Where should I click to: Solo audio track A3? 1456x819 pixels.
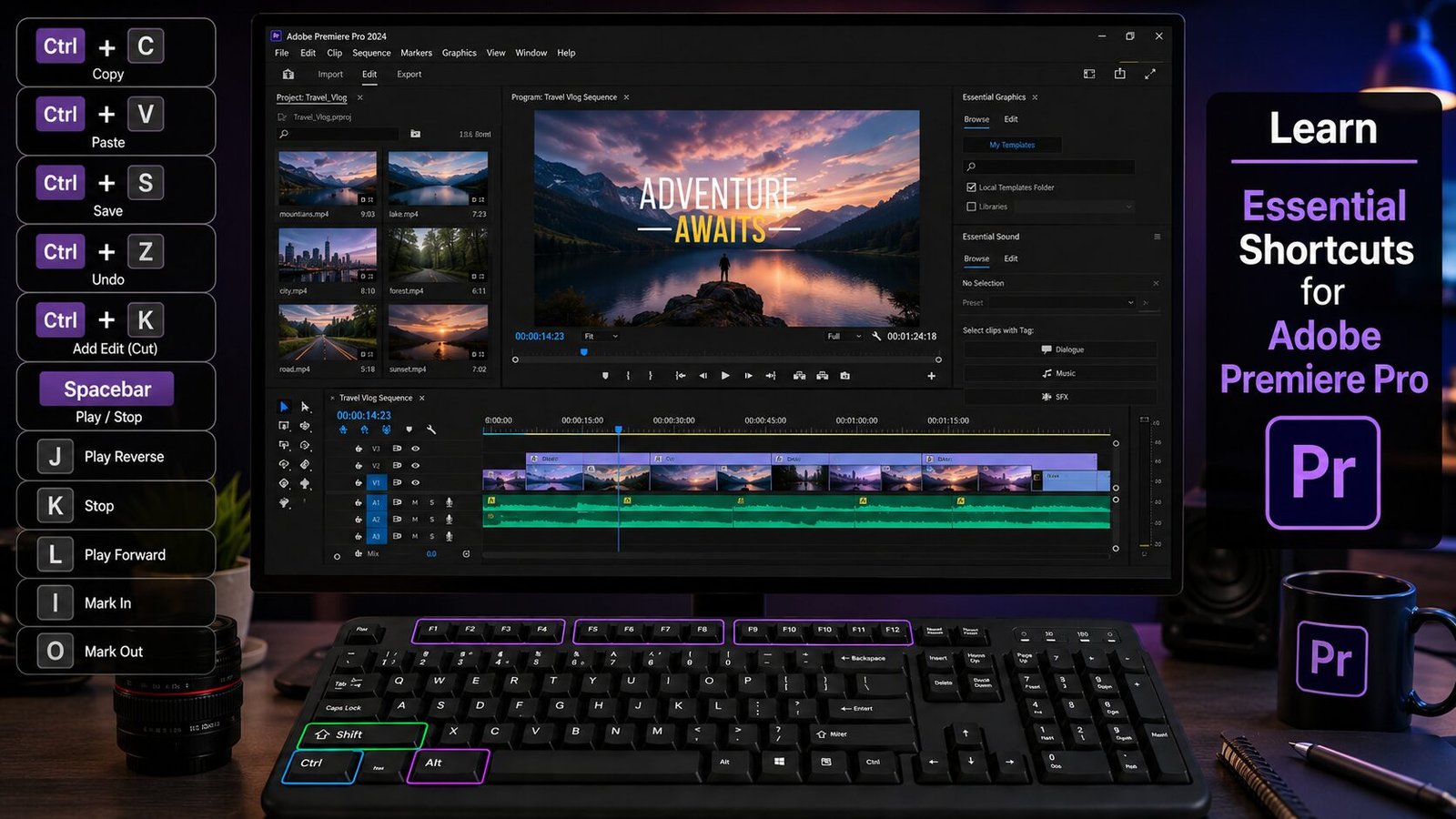(432, 537)
